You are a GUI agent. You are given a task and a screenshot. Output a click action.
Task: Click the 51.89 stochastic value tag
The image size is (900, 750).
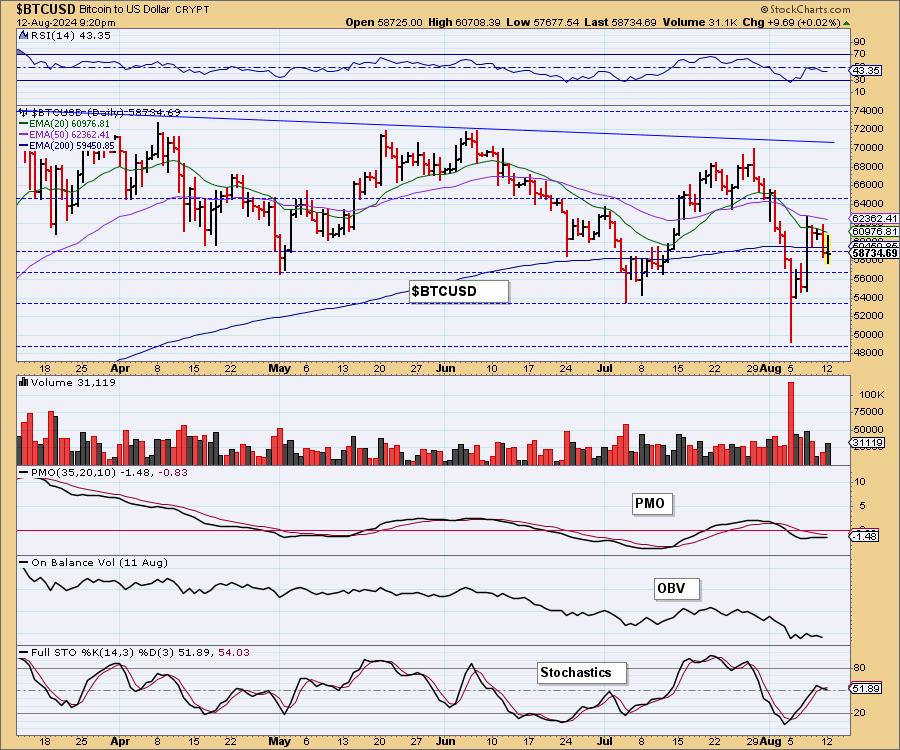point(866,688)
